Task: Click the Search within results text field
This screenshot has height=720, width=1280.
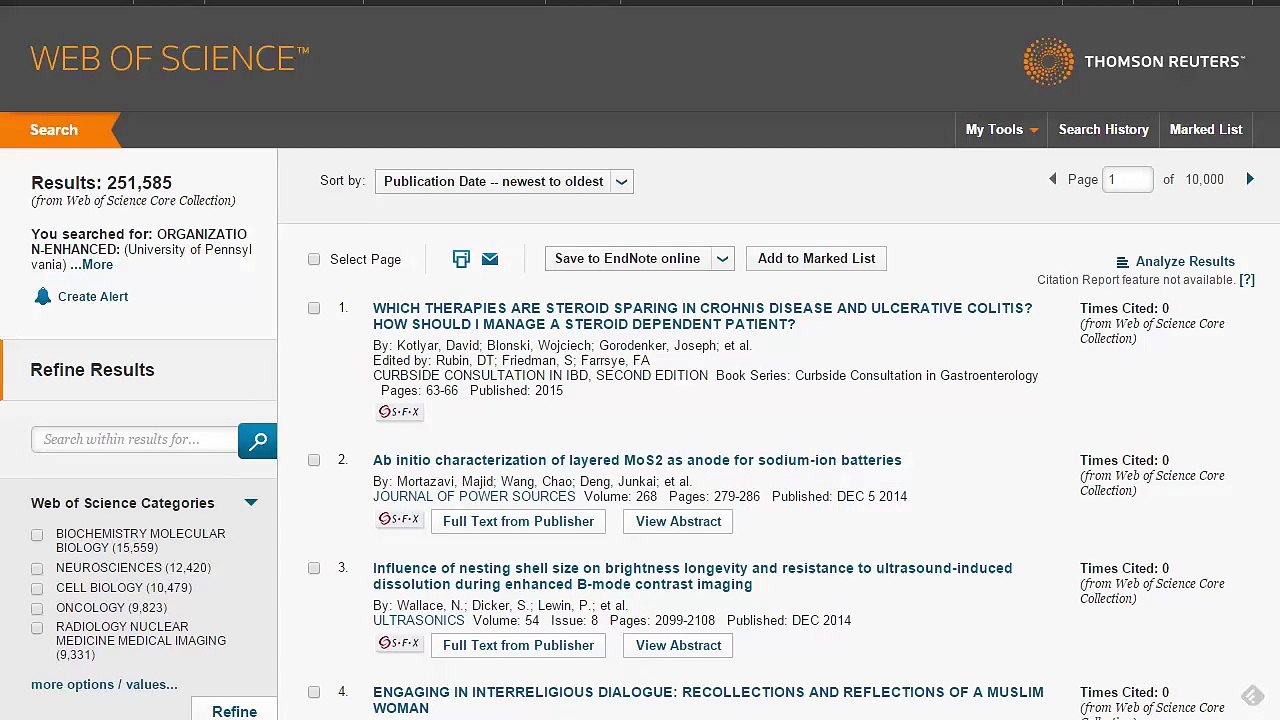Action: coord(135,440)
